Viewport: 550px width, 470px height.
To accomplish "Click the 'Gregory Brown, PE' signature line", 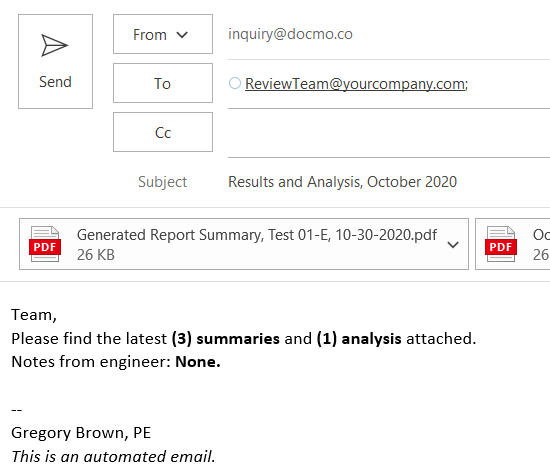I will 81,433.
